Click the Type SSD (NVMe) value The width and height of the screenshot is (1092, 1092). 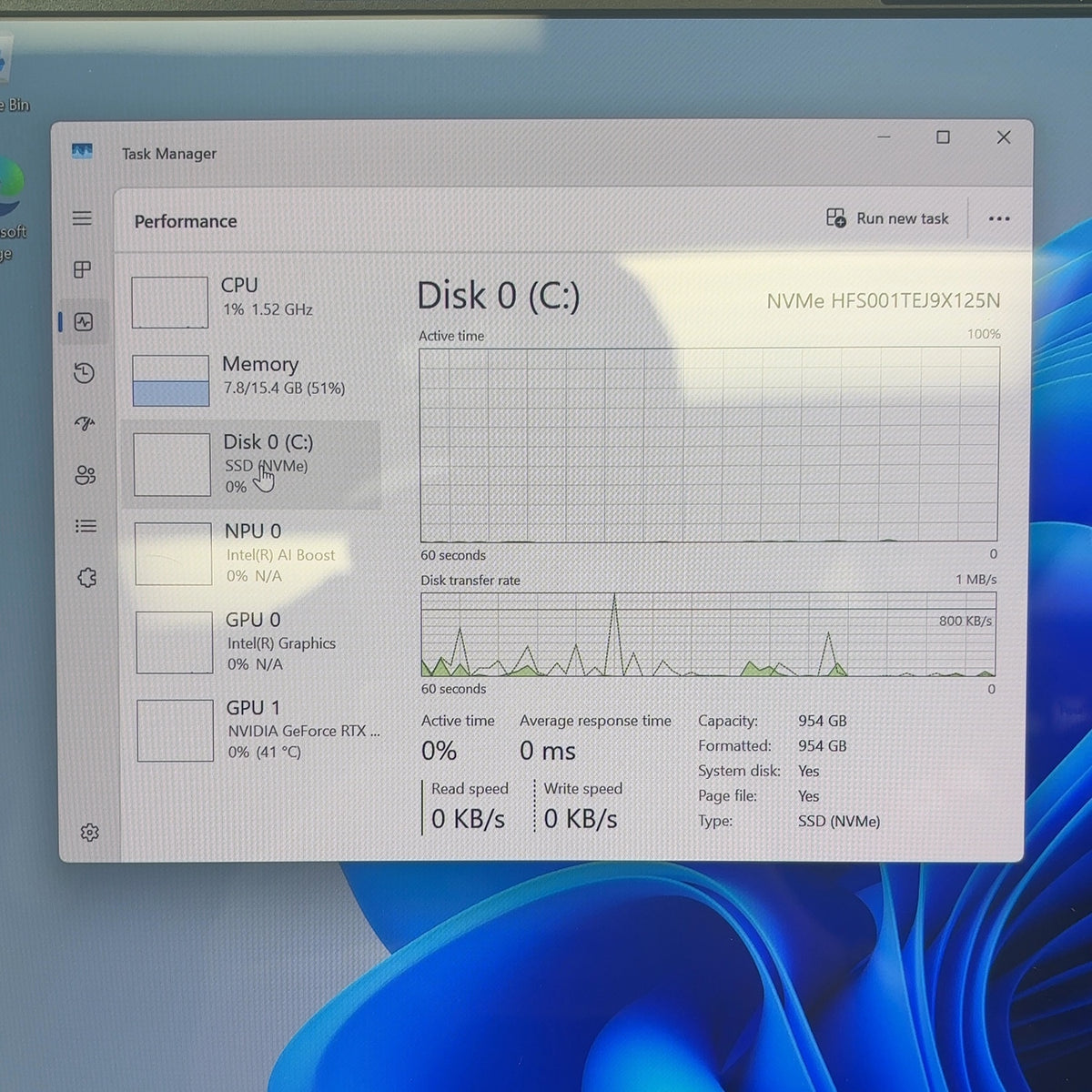coord(839,821)
